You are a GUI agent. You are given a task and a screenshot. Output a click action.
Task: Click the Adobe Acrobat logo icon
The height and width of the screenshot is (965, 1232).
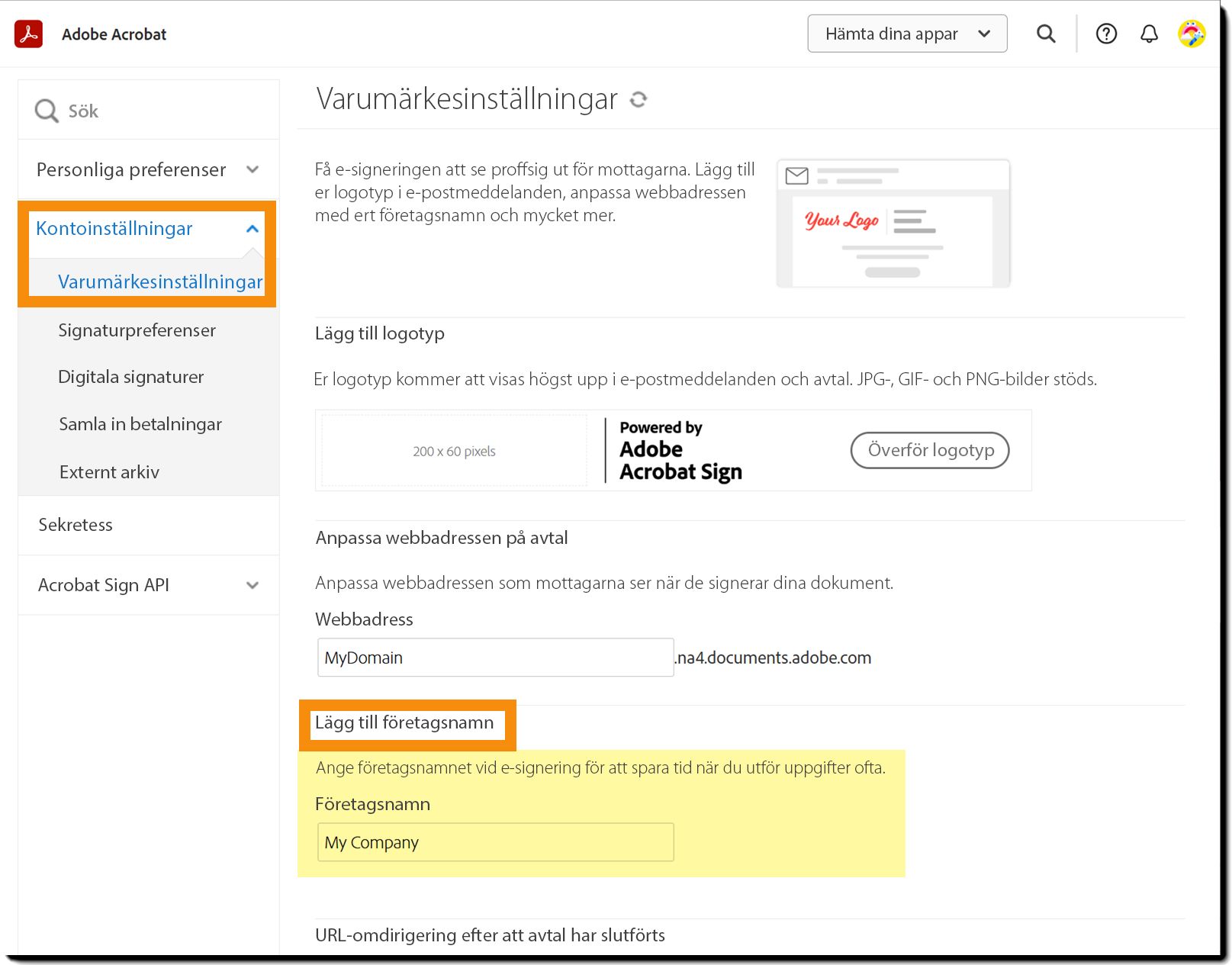[x=29, y=34]
